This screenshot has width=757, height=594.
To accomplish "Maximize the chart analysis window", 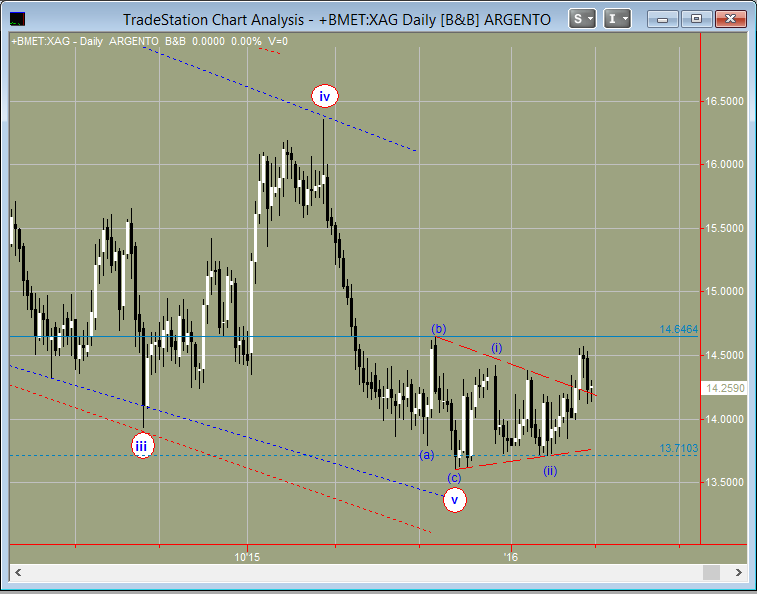I will [696, 19].
